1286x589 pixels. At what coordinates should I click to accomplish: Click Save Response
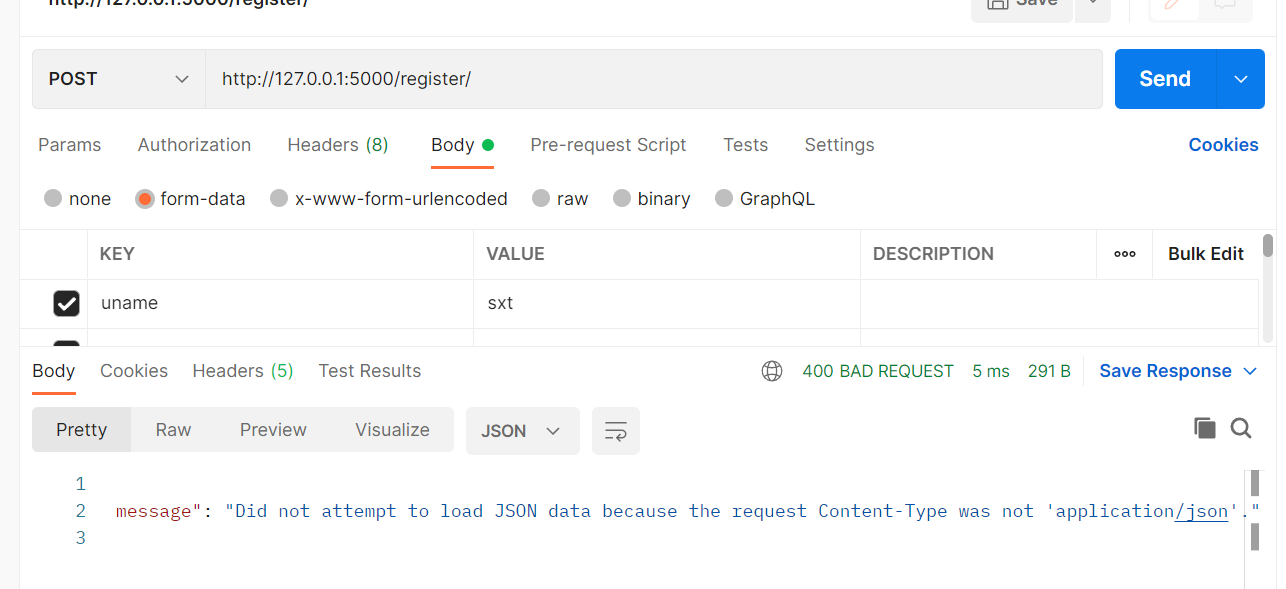(x=1165, y=371)
